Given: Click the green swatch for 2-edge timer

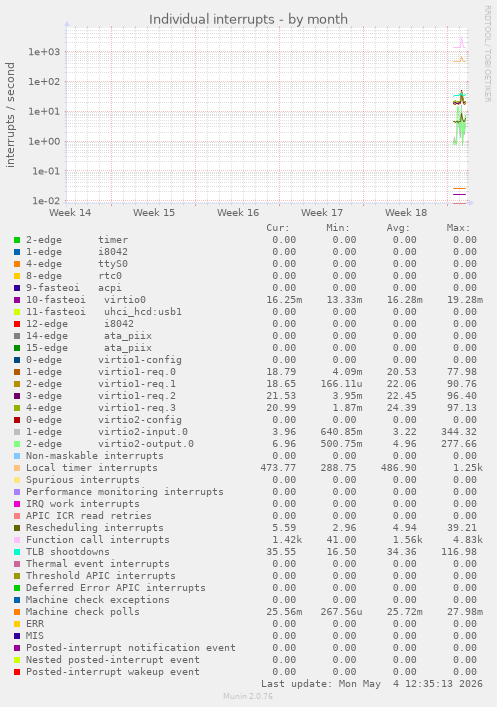Looking at the screenshot, I should point(17,240).
